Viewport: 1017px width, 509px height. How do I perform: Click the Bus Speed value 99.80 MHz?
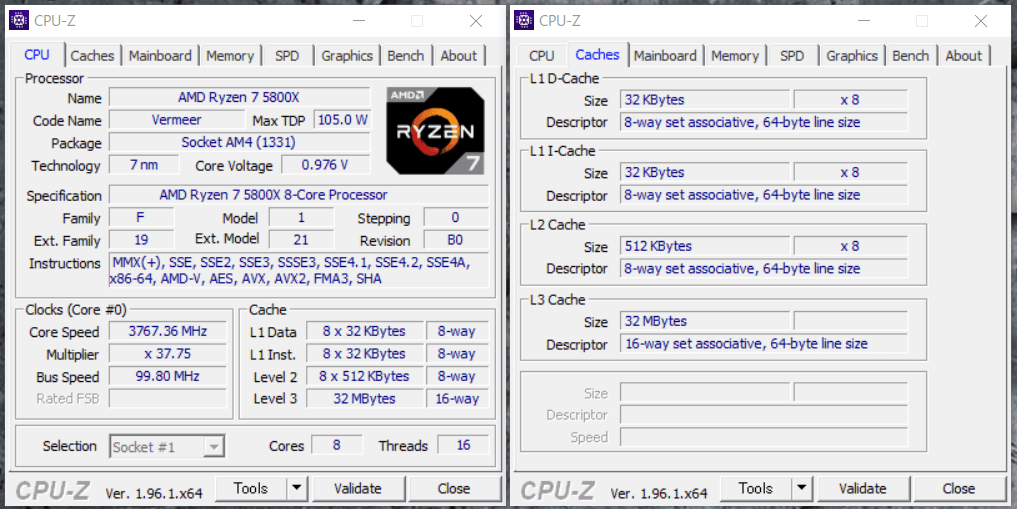tap(168, 376)
